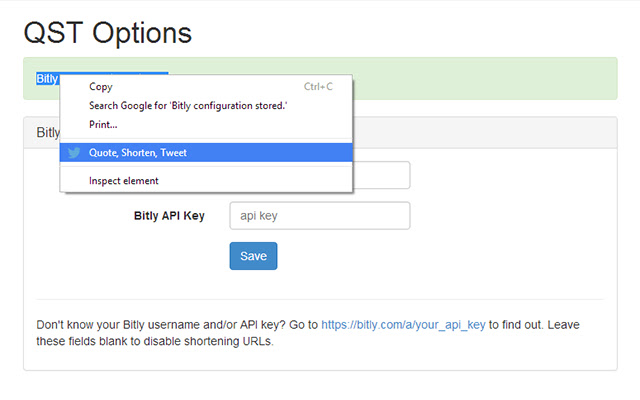Screen dimensions: 640x400
Task: Pick Quote, Shorten, Tweet menu entry
Action: coord(138,153)
